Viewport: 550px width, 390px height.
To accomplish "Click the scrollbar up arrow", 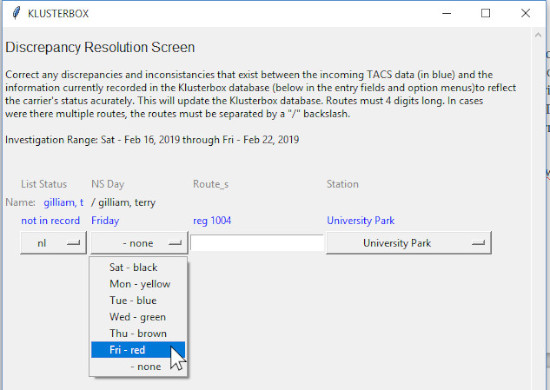I will [x=538, y=35].
